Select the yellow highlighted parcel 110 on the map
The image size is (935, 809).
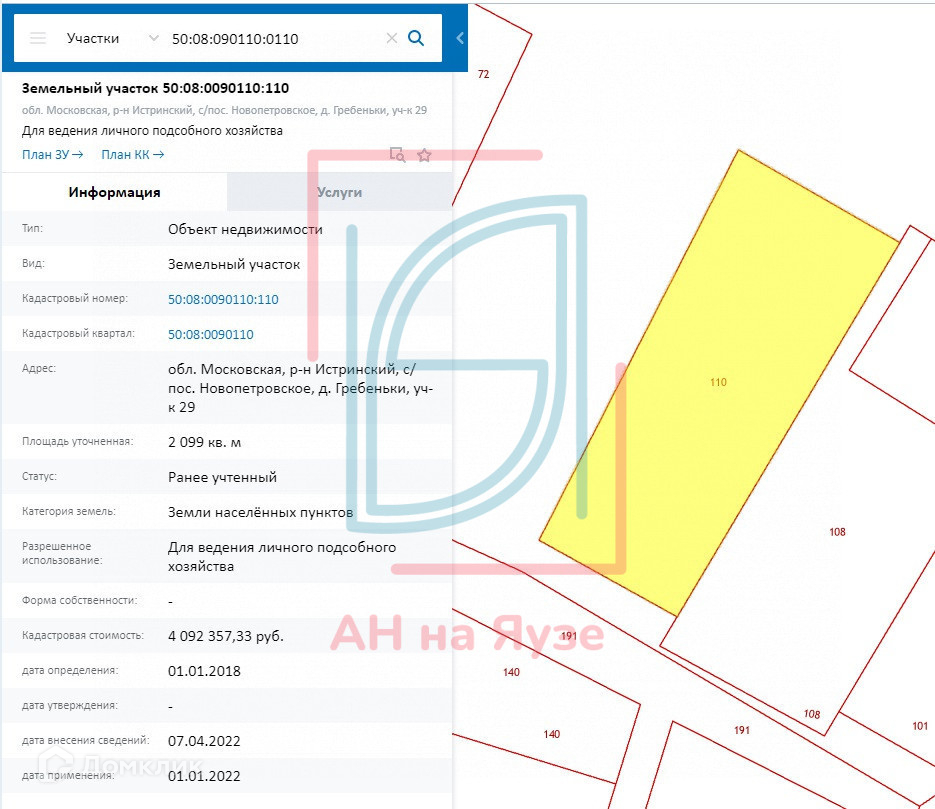point(718,382)
